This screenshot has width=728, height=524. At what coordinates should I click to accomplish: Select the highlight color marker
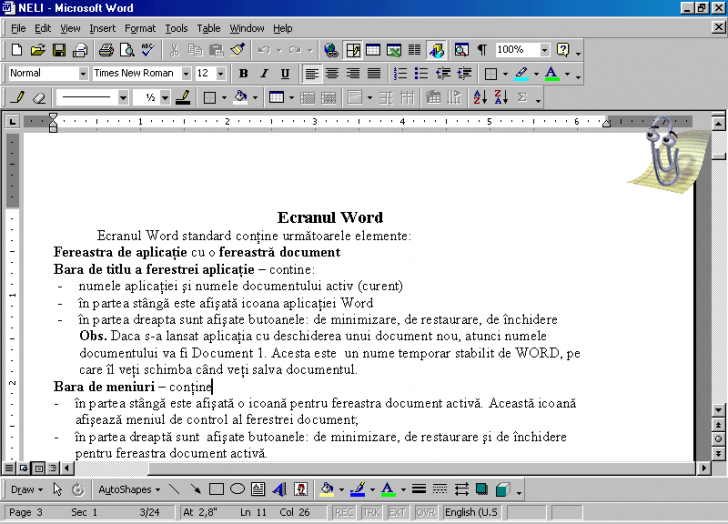[522, 73]
